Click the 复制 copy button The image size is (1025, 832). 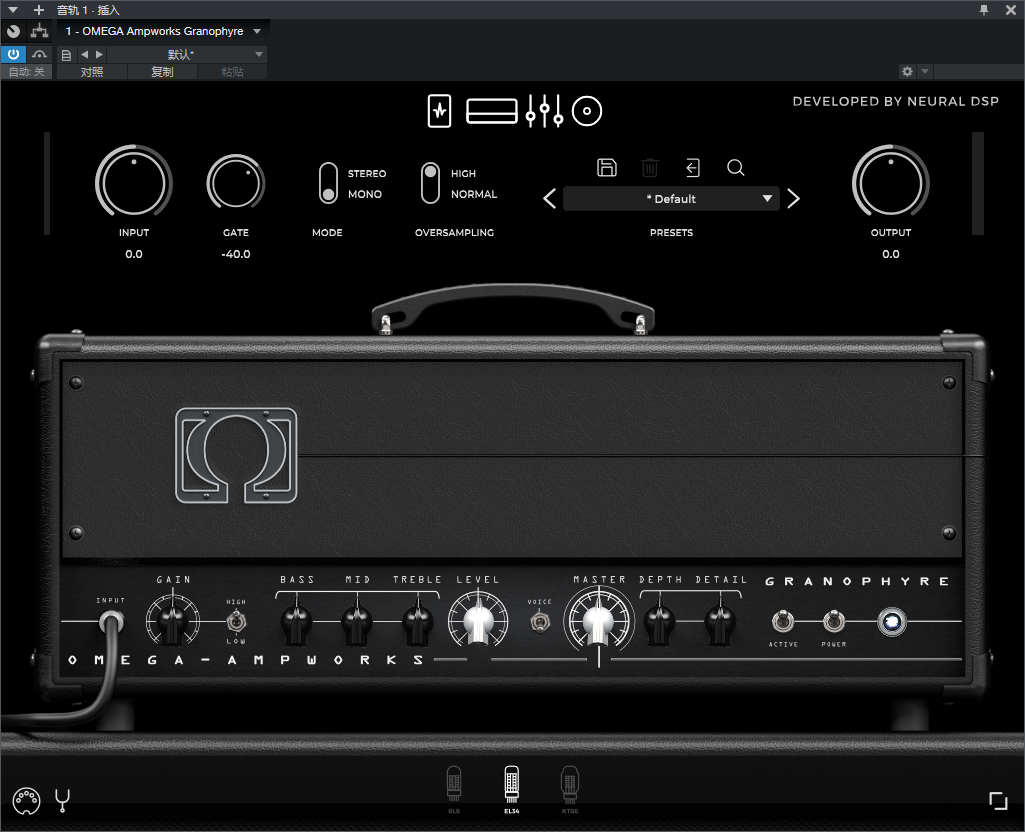pyautogui.click(x=162, y=72)
